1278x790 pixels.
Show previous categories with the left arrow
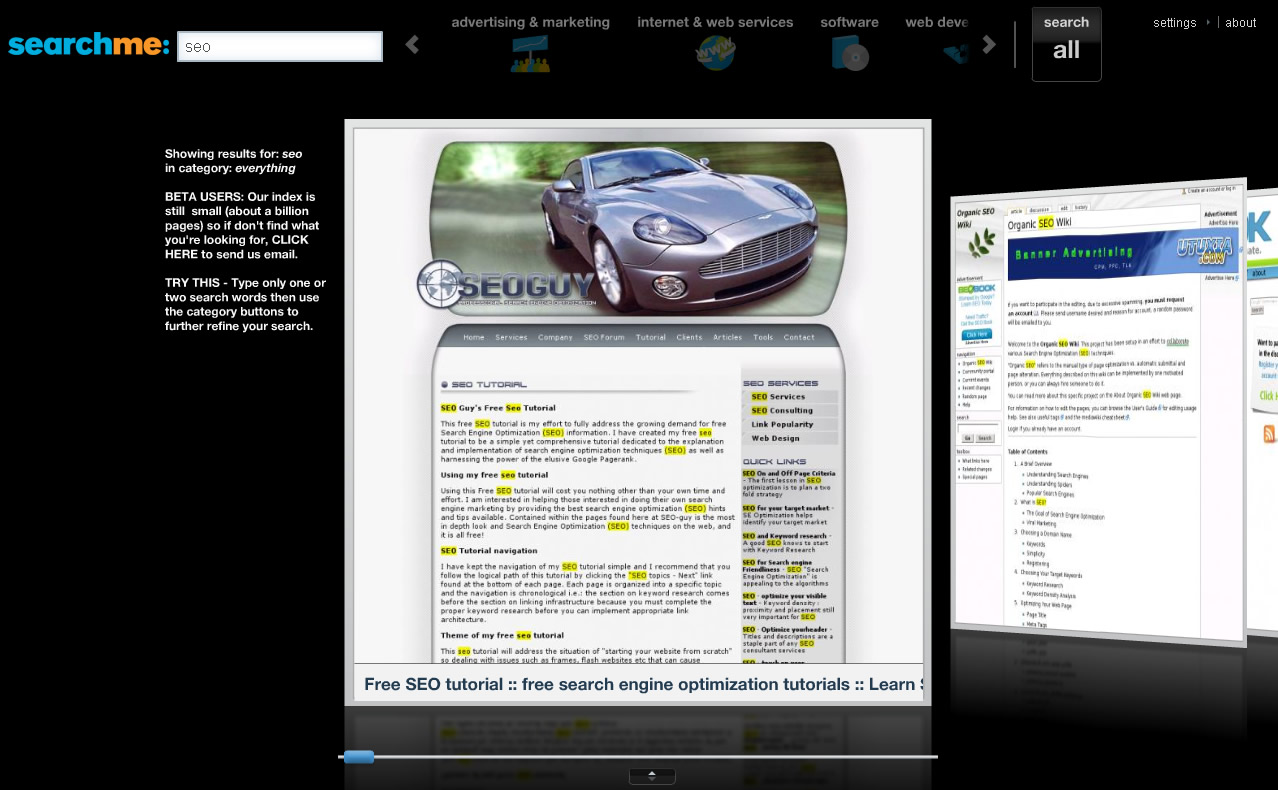[412, 44]
